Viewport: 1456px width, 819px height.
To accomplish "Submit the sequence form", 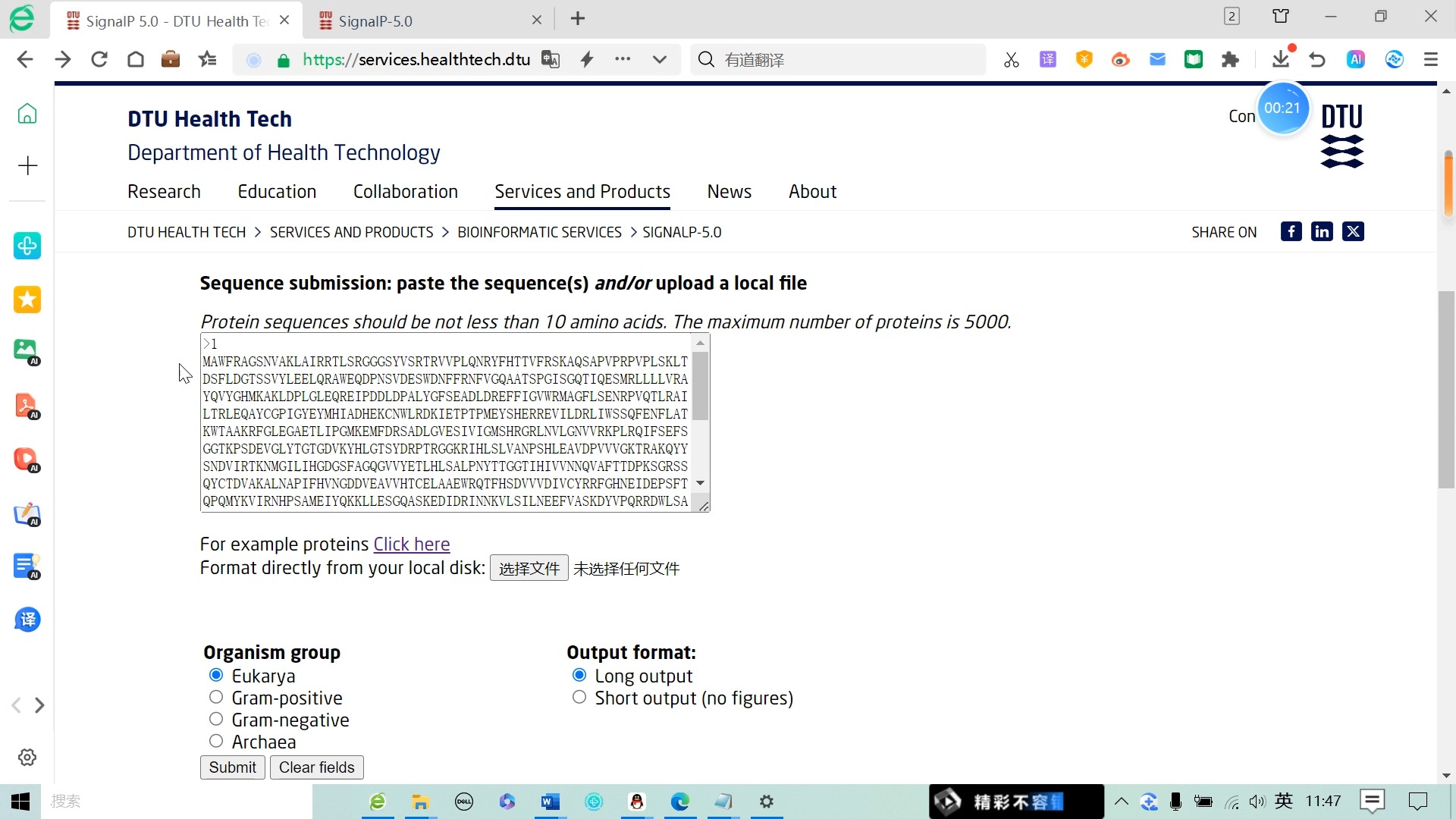I will 233,767.
